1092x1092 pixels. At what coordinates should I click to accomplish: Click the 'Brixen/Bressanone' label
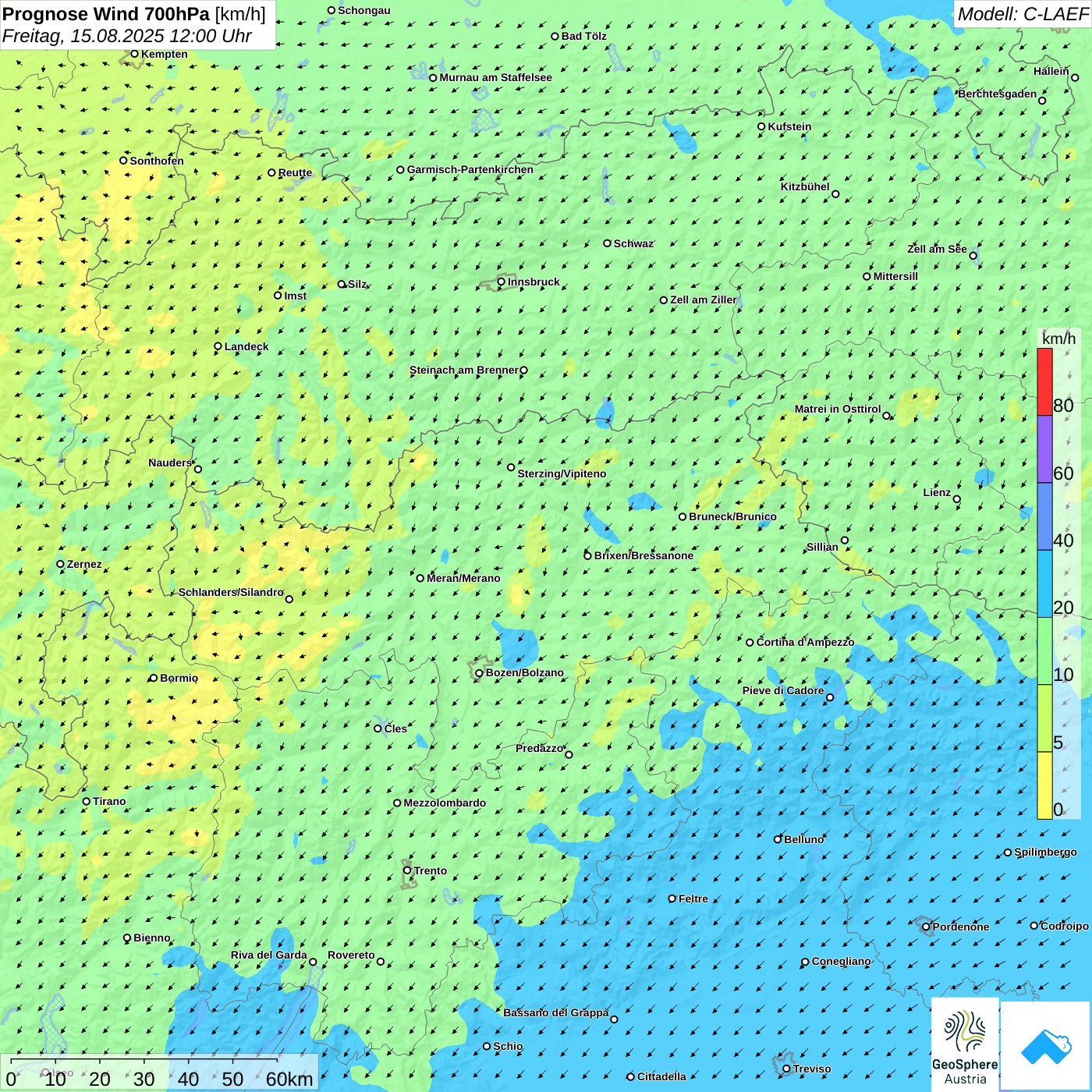[643, 555]
